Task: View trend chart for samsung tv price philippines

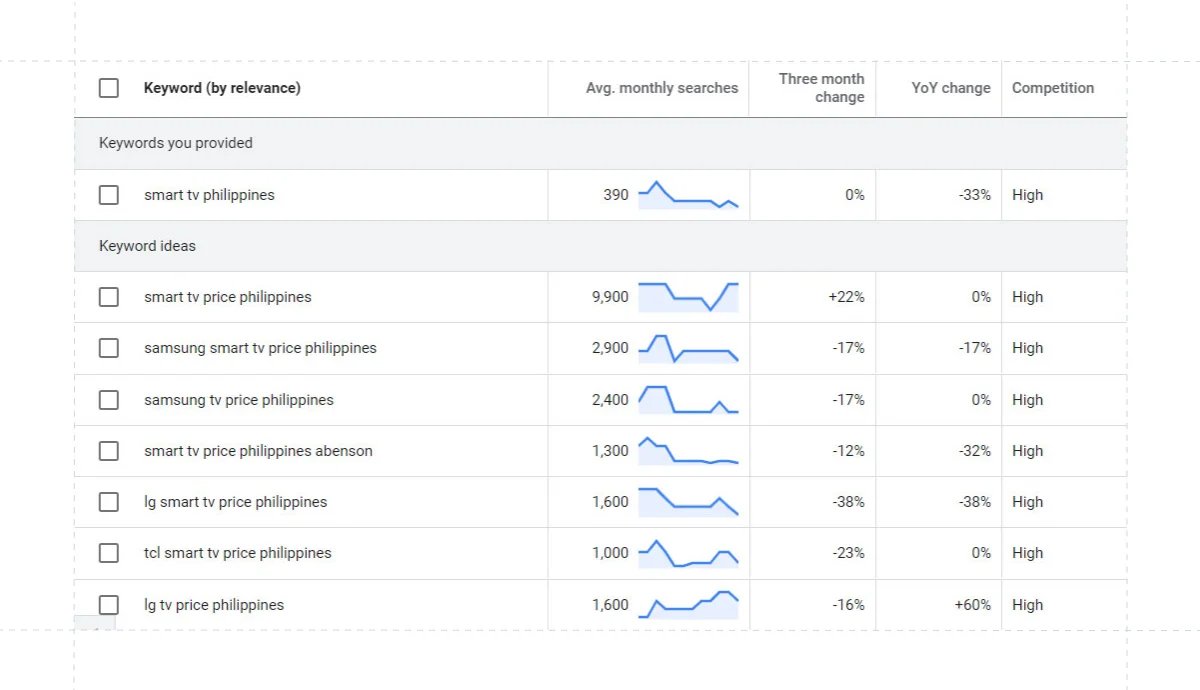Action: 688,400
